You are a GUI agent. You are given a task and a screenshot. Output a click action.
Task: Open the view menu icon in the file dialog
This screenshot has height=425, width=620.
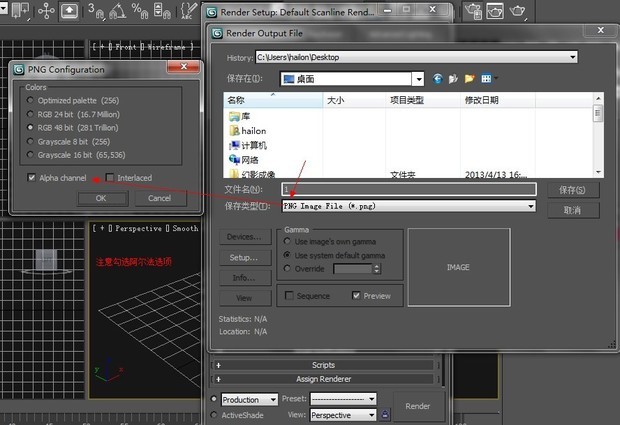(487, 78)
